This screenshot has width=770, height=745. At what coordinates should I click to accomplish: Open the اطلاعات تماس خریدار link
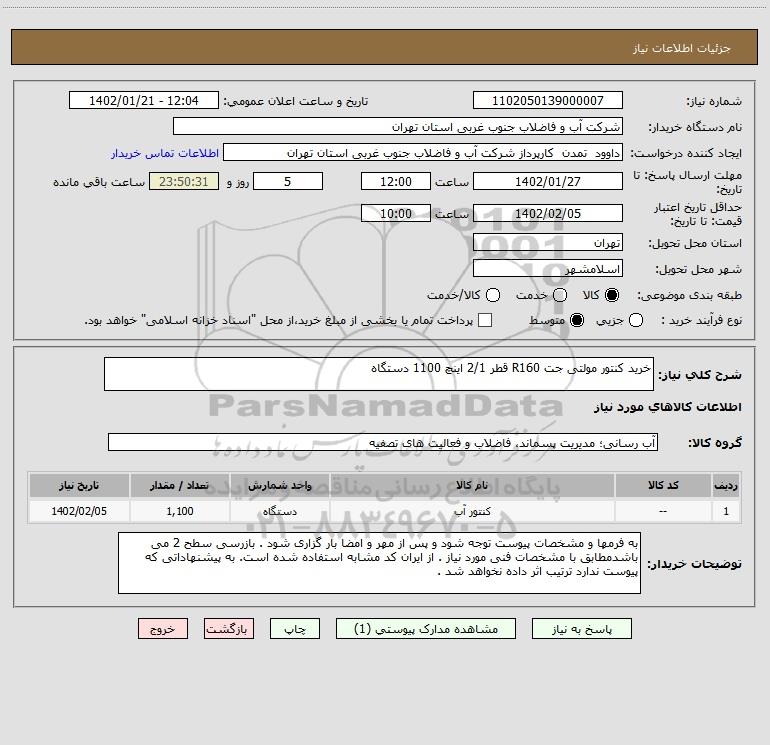coord(165,153)
